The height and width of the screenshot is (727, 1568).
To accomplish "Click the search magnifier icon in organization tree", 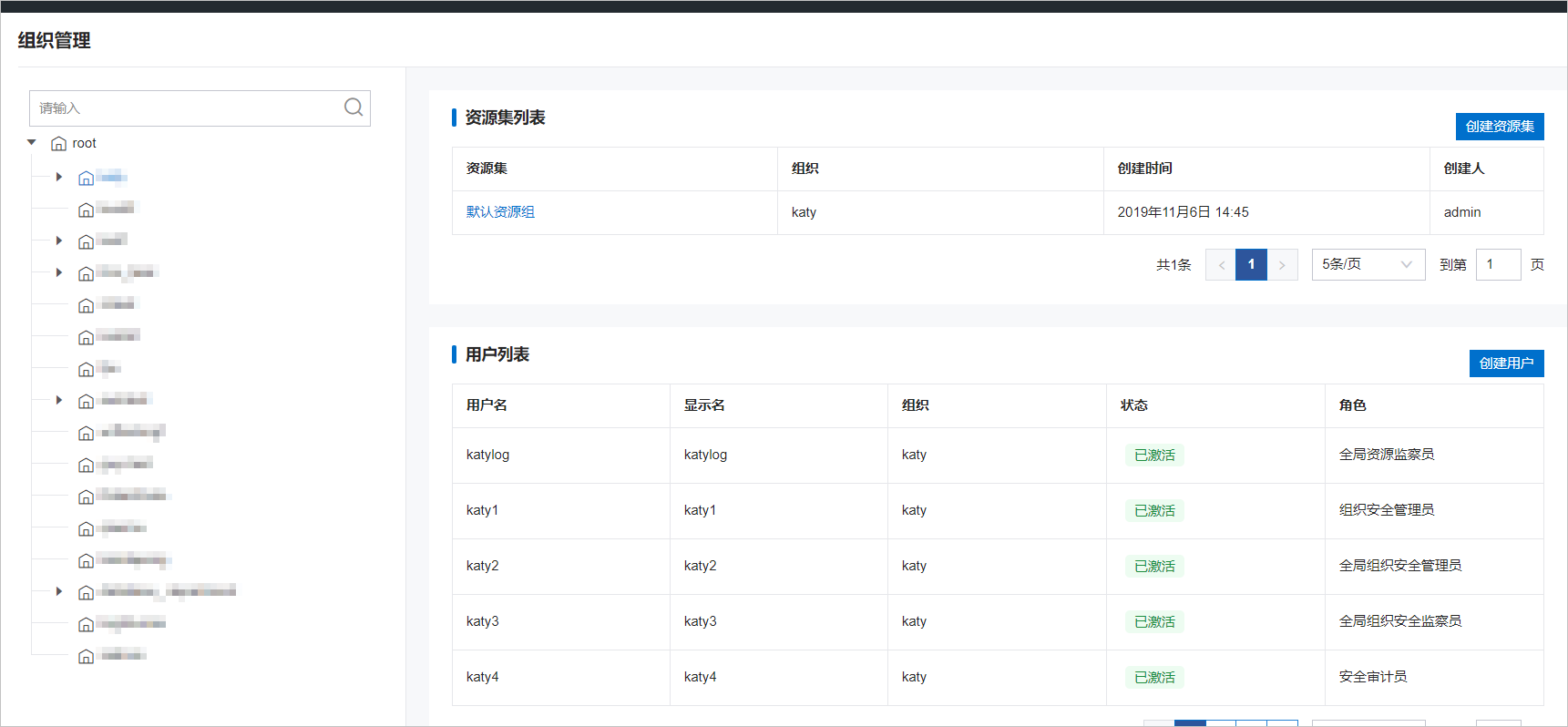I will 354,108.
